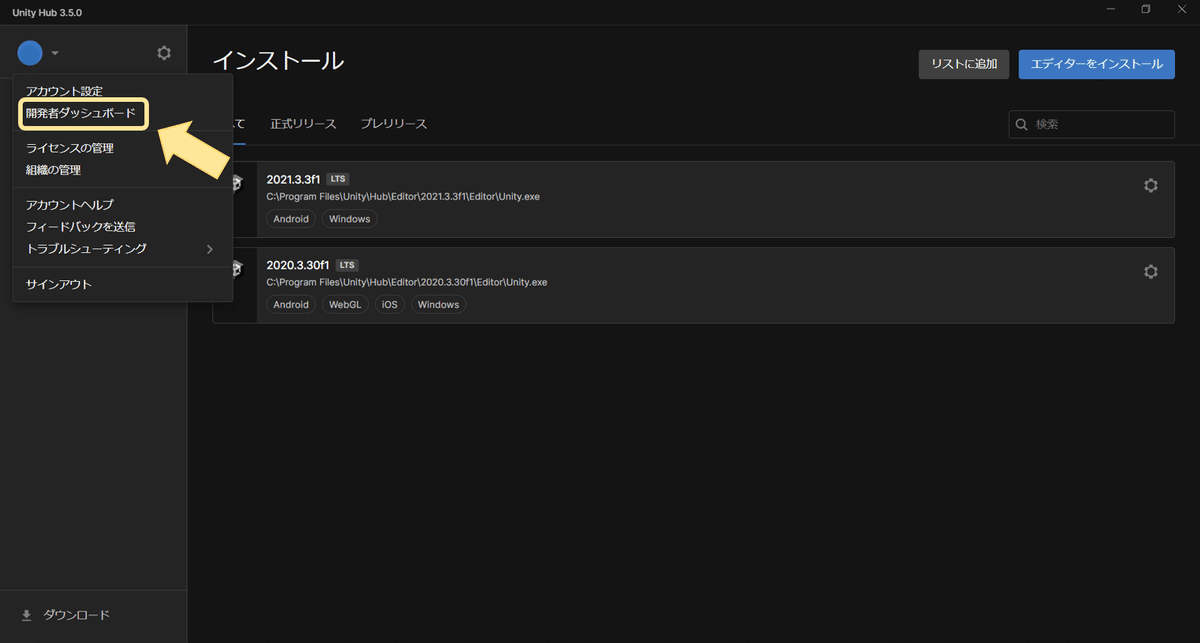Click the インストール page heading
1200x643 pixels.
pos(278,60)
